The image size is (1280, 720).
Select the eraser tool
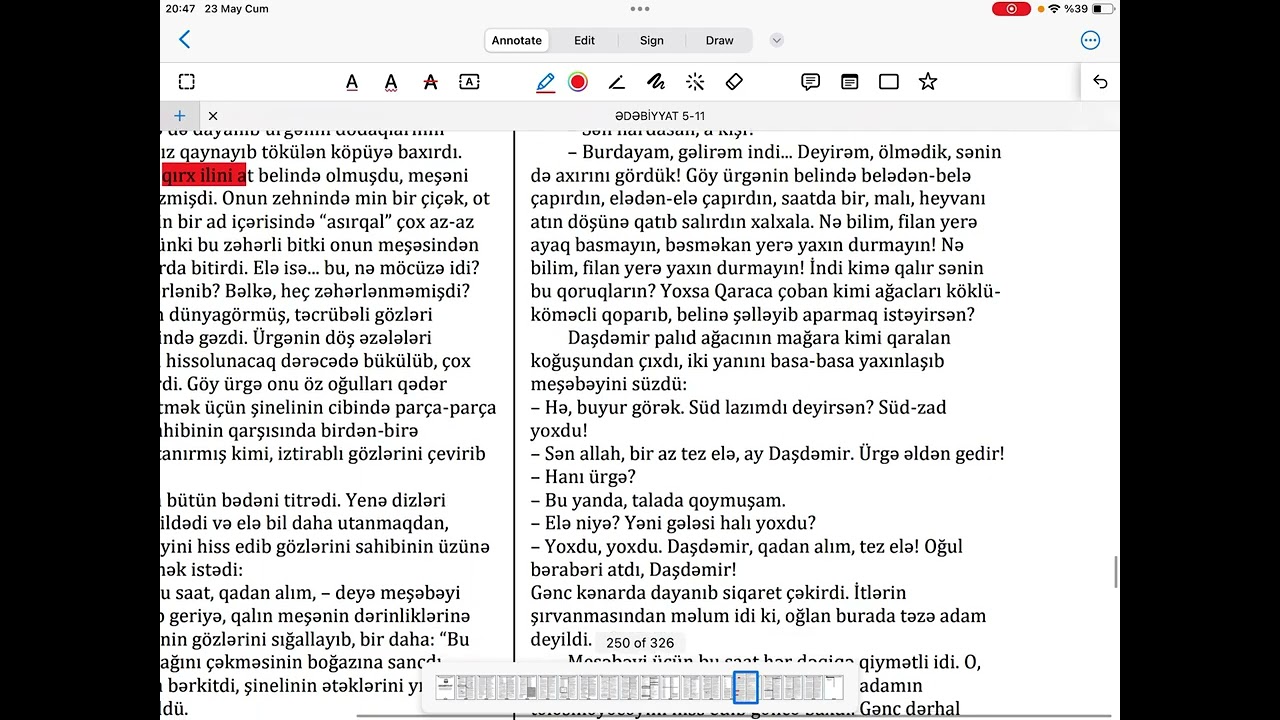[734, 82]
